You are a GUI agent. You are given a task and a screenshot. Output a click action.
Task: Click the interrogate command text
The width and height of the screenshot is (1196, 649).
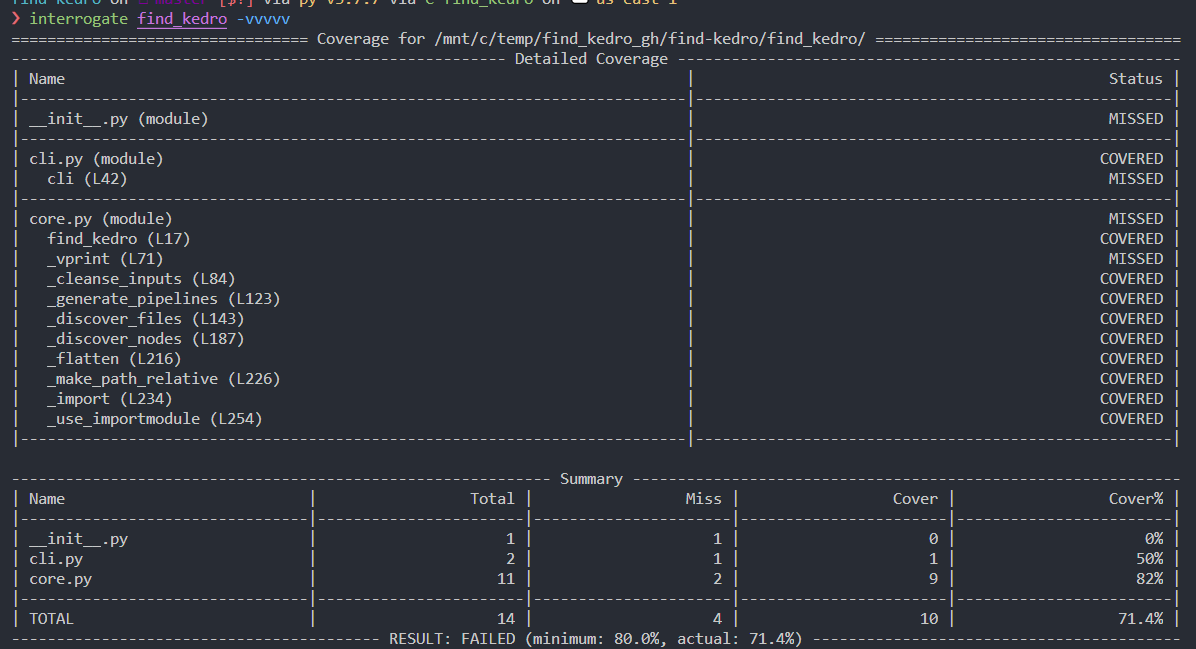coord(79,19)
